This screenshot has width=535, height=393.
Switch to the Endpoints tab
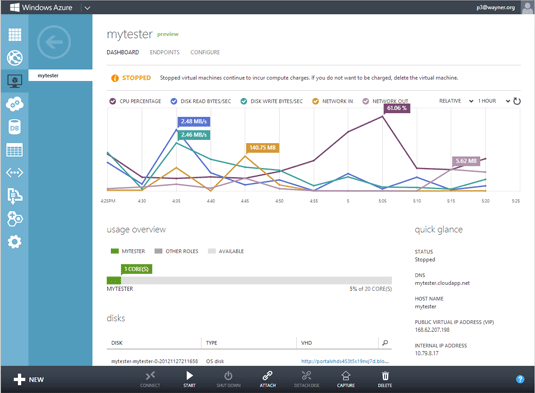(x=164, y=52)
